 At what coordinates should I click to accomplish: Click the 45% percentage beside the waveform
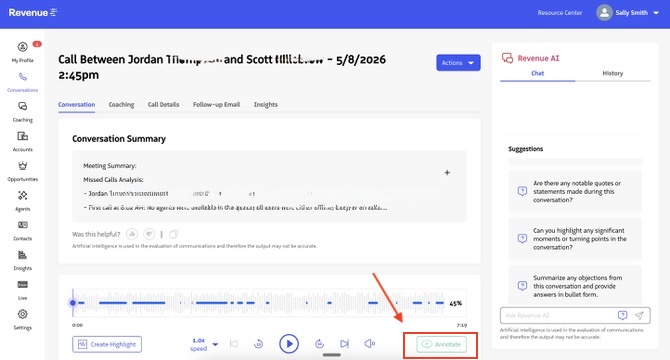(x=455, y=303)
